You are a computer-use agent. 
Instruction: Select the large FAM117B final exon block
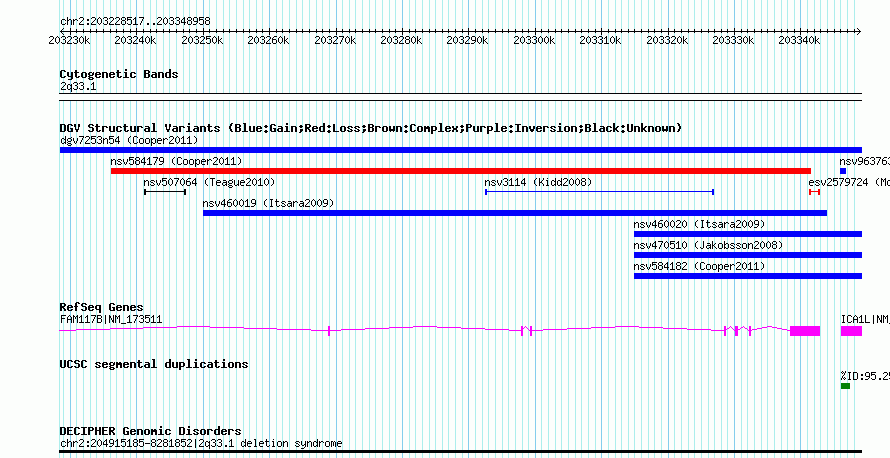(805, 331)
